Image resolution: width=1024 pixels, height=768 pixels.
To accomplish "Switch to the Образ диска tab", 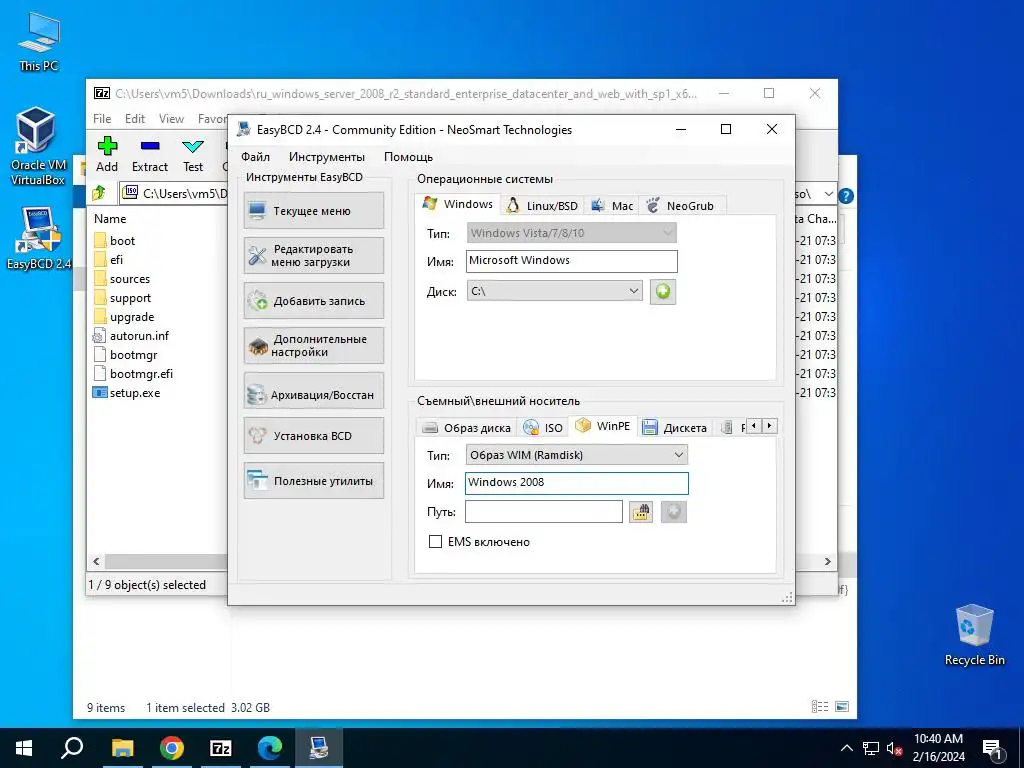I will (x=466, y=428).
